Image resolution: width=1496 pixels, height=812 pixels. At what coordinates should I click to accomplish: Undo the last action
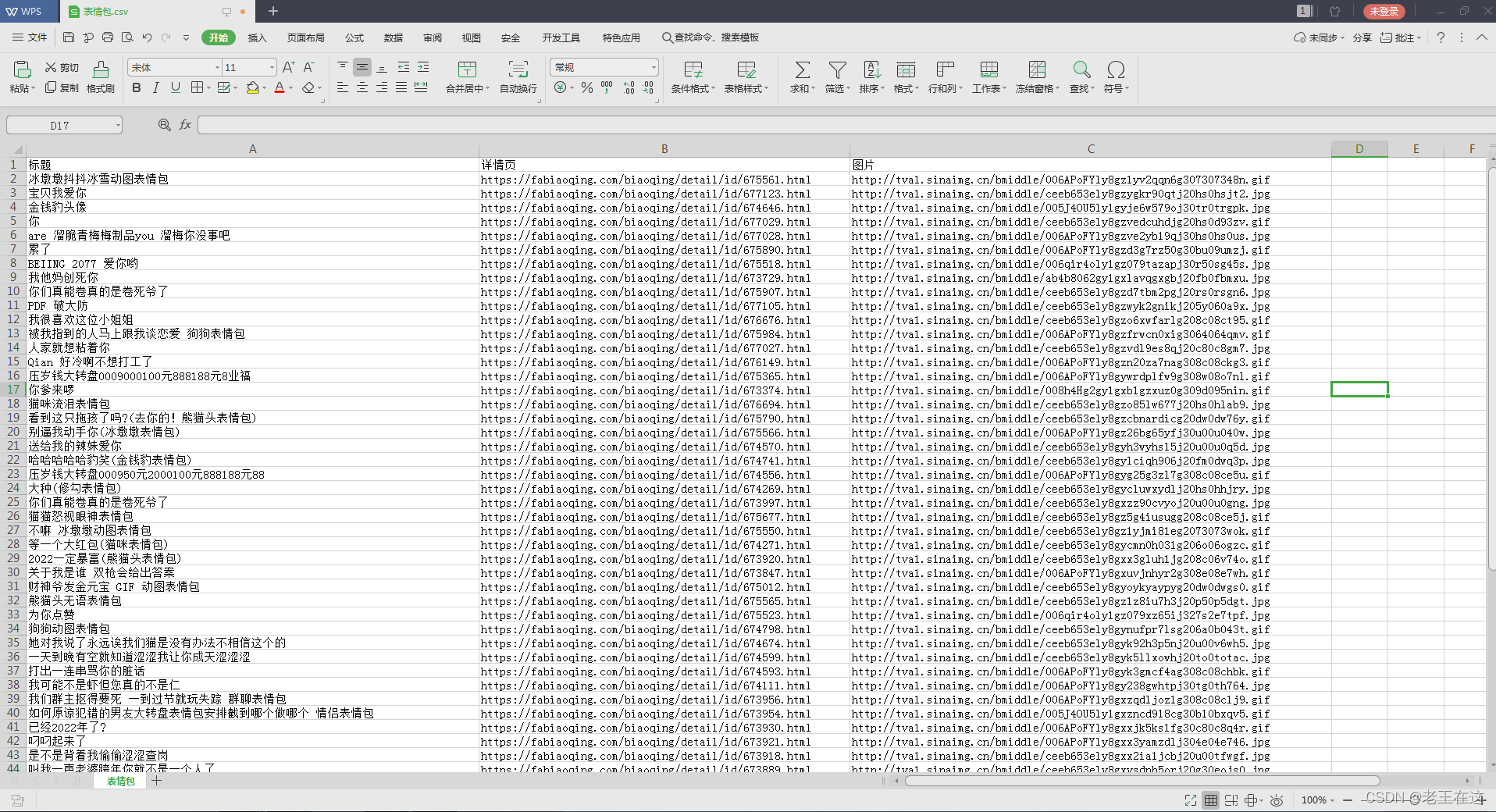click(147, 37)
